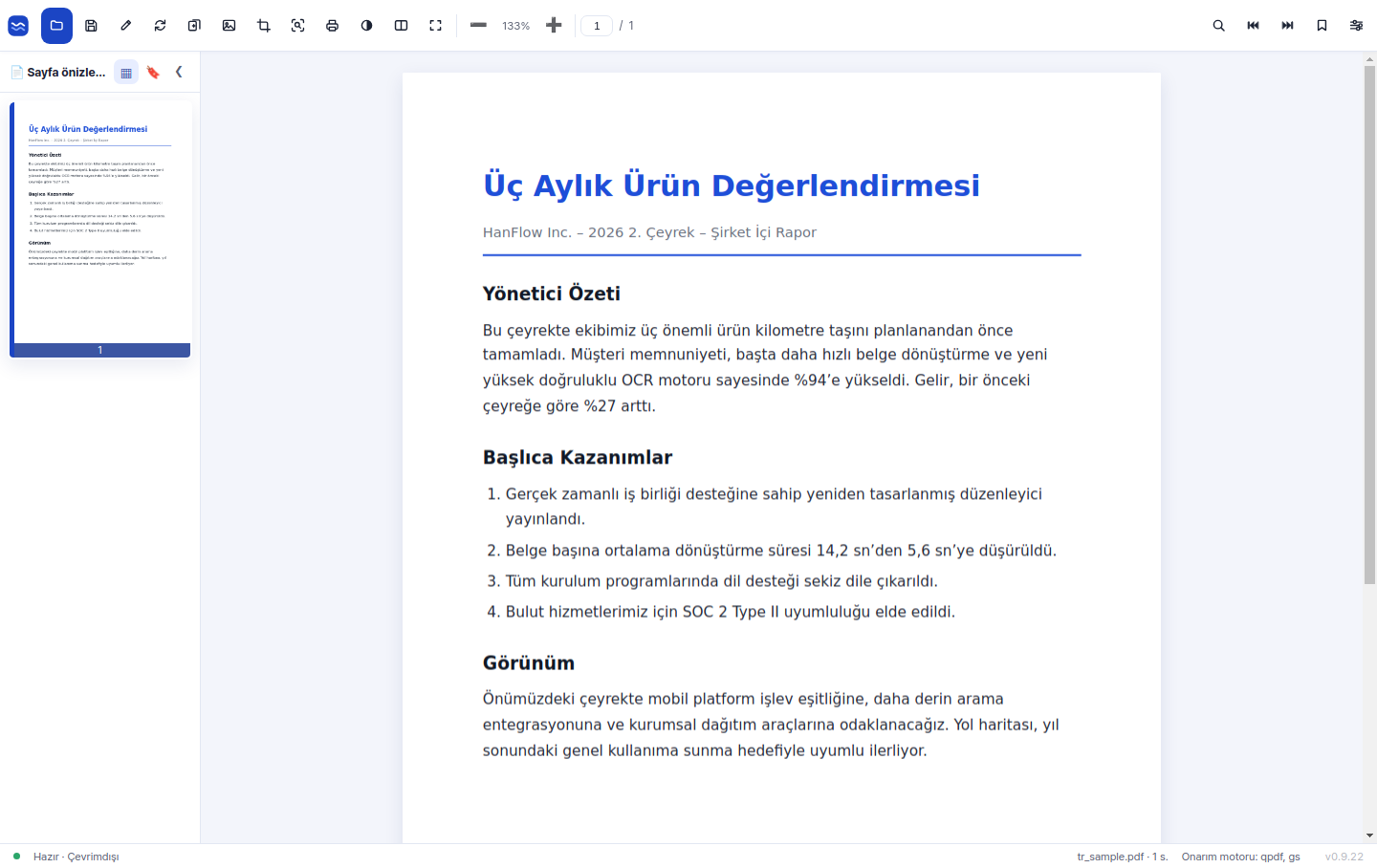Switch to the thumbnails grid tab
Viewport: 1377px width, 868px height.
126,72
